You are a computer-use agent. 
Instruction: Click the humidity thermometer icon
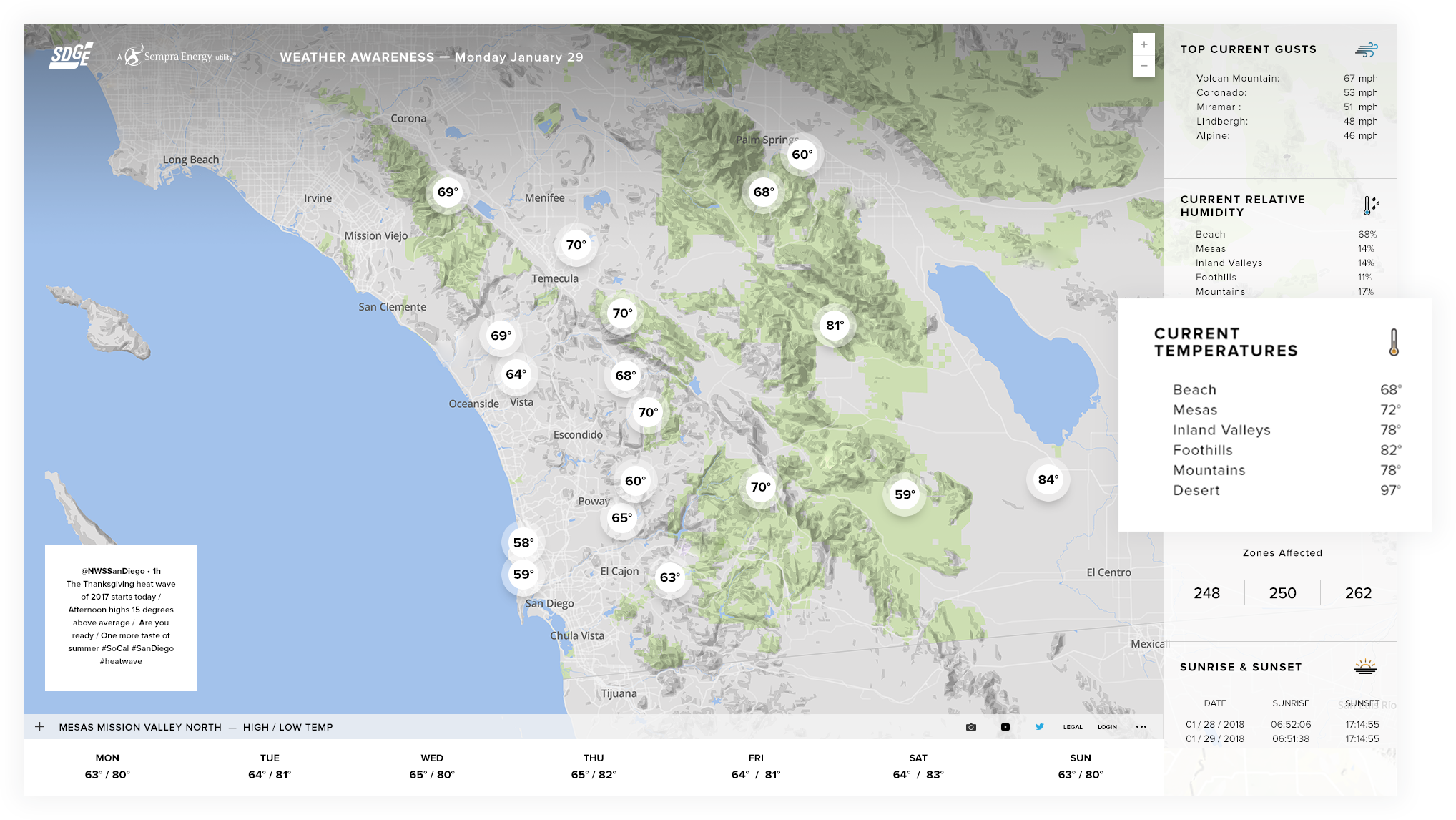[x=1369, y=205]
